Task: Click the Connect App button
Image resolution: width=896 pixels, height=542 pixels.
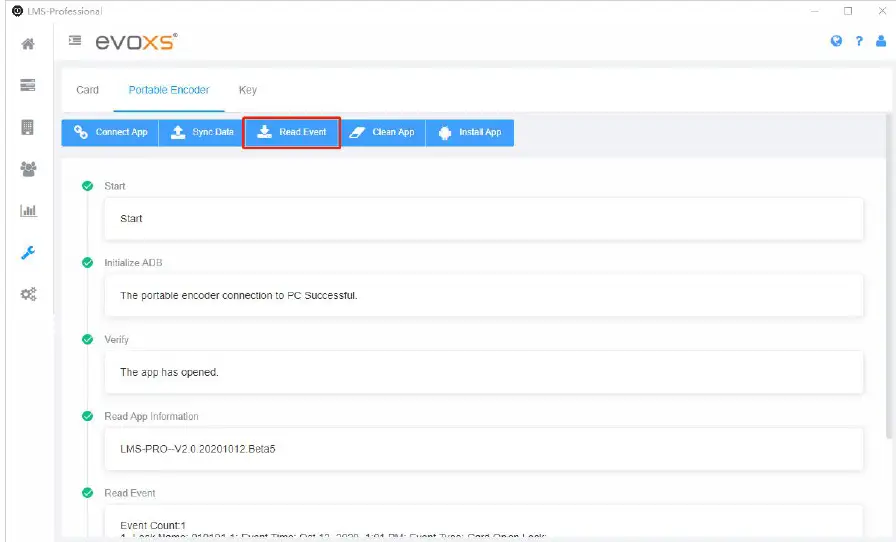Action: (110, 132)
